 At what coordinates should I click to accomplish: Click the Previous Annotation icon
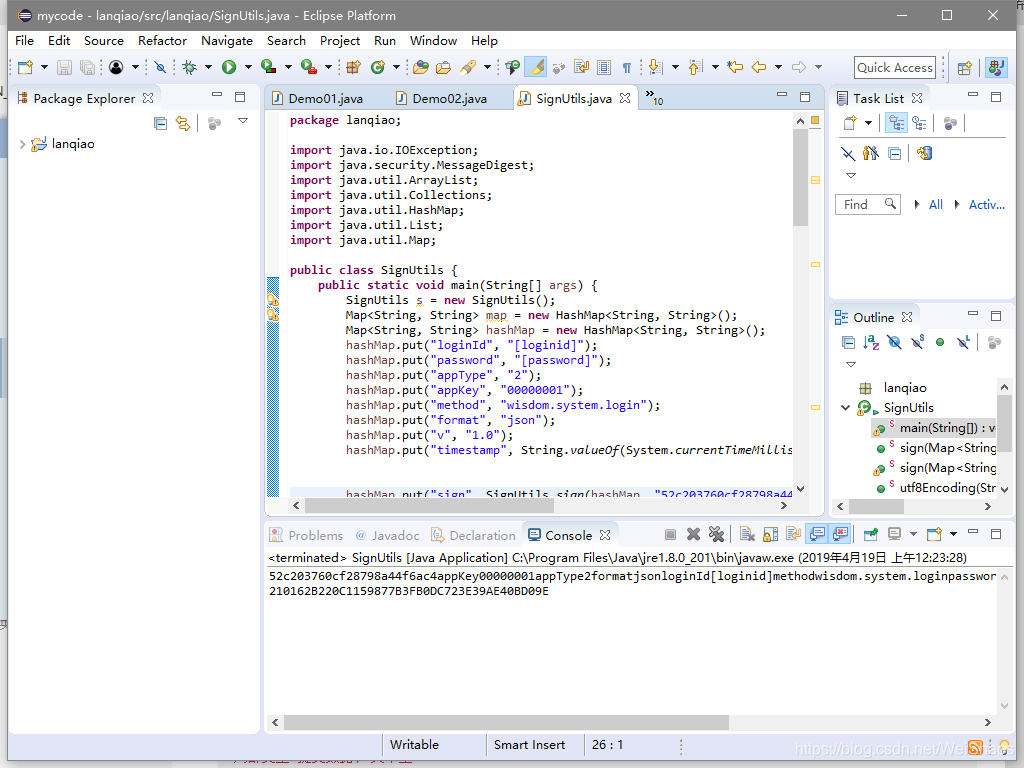pyautogui.click(x=696, y=67)
